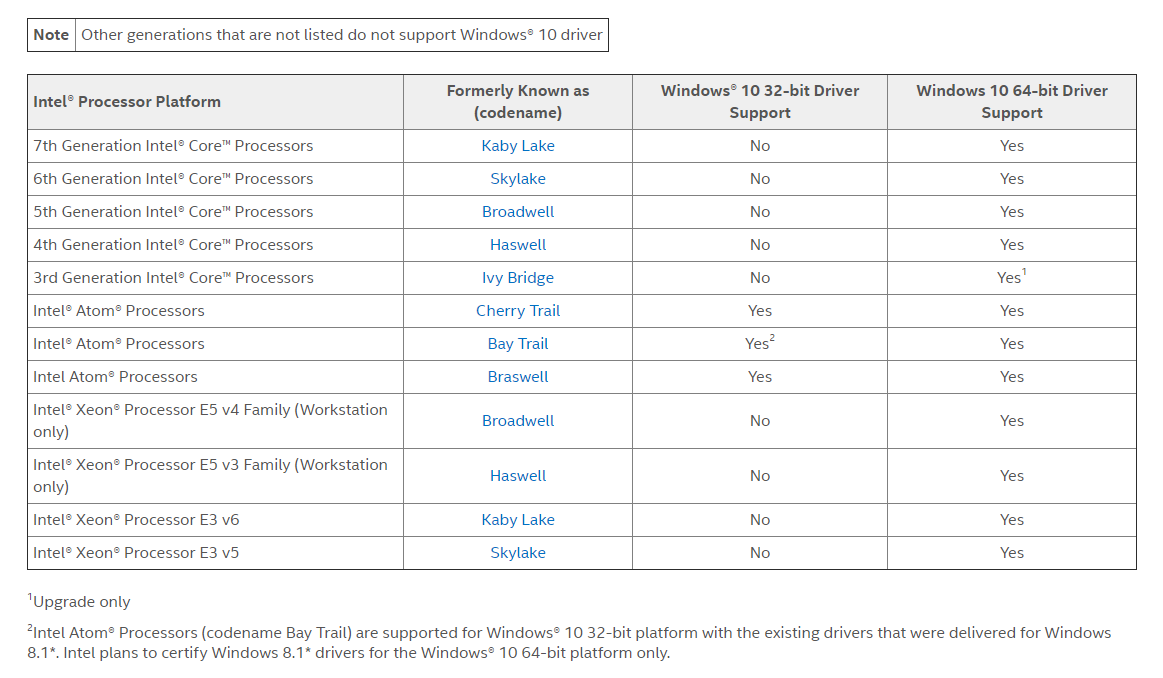Follow the Bay Trail codename link
The width and height of the screenshot is (1163, 678).
pos(517,344)
